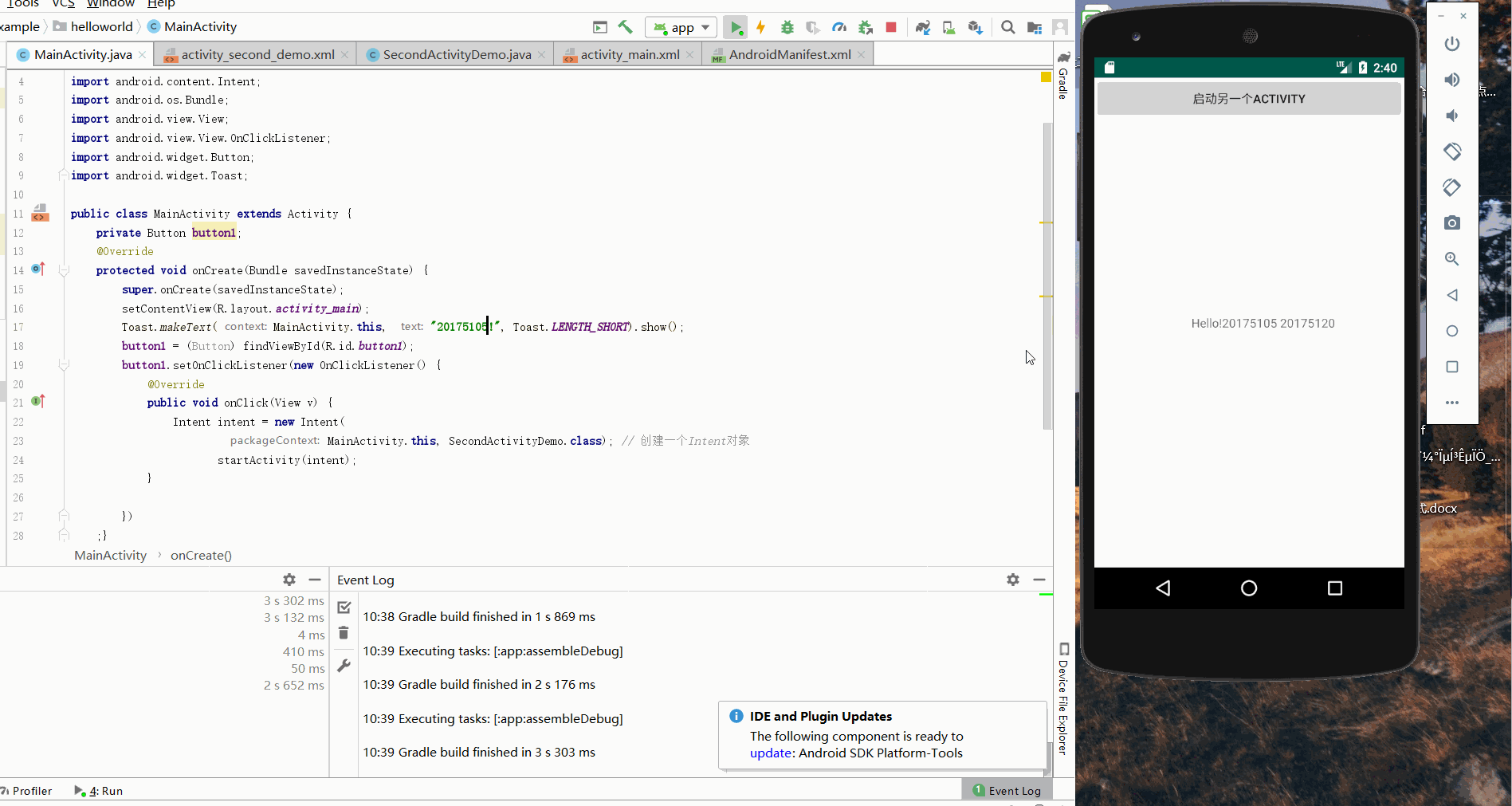Click the update link in notification
The image size is (1512, 806).
[x=770, y=753]
